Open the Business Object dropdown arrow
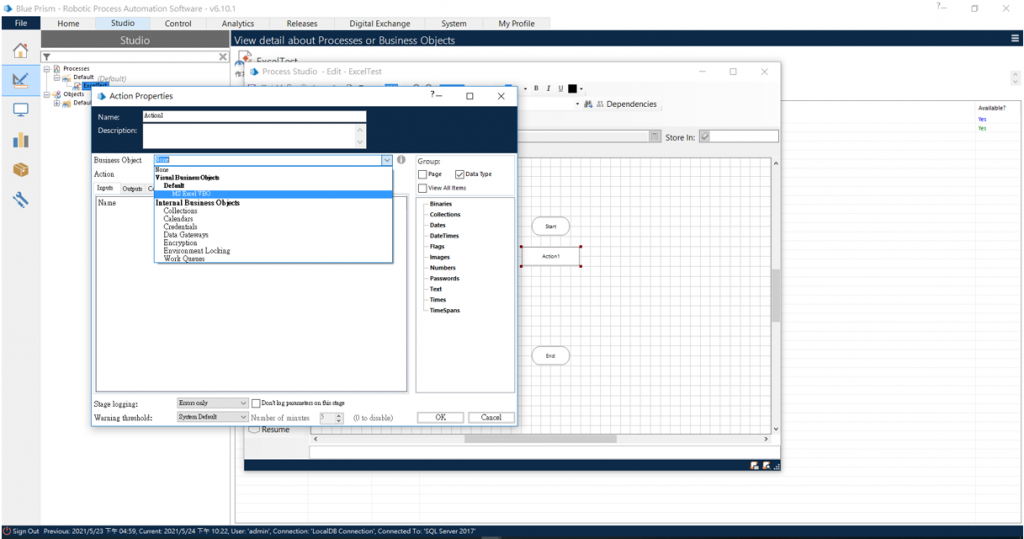Screen dimensions: 1024x539 [387, 160]
